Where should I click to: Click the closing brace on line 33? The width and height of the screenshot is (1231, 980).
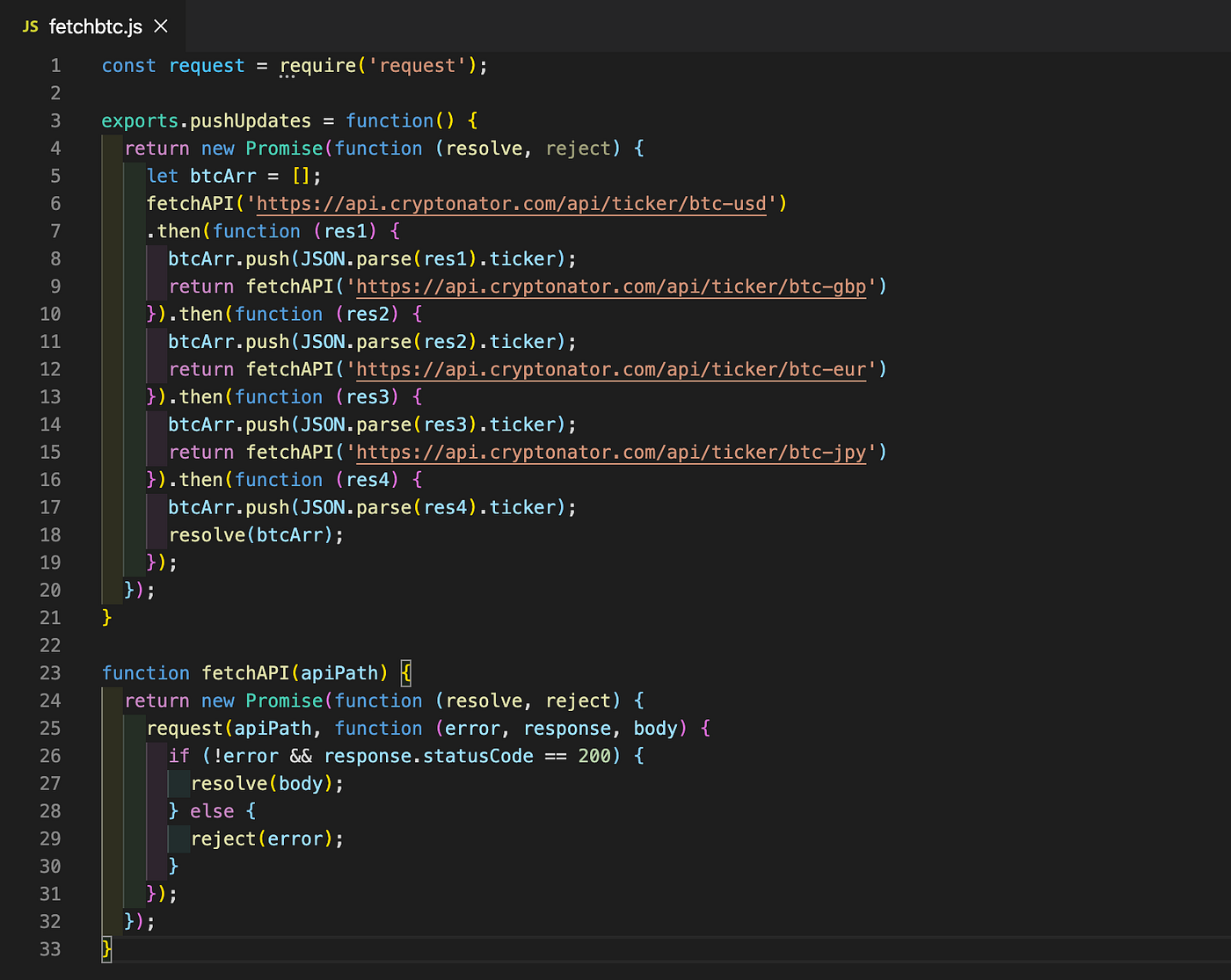pyautogui.click(x=106, y=949)
